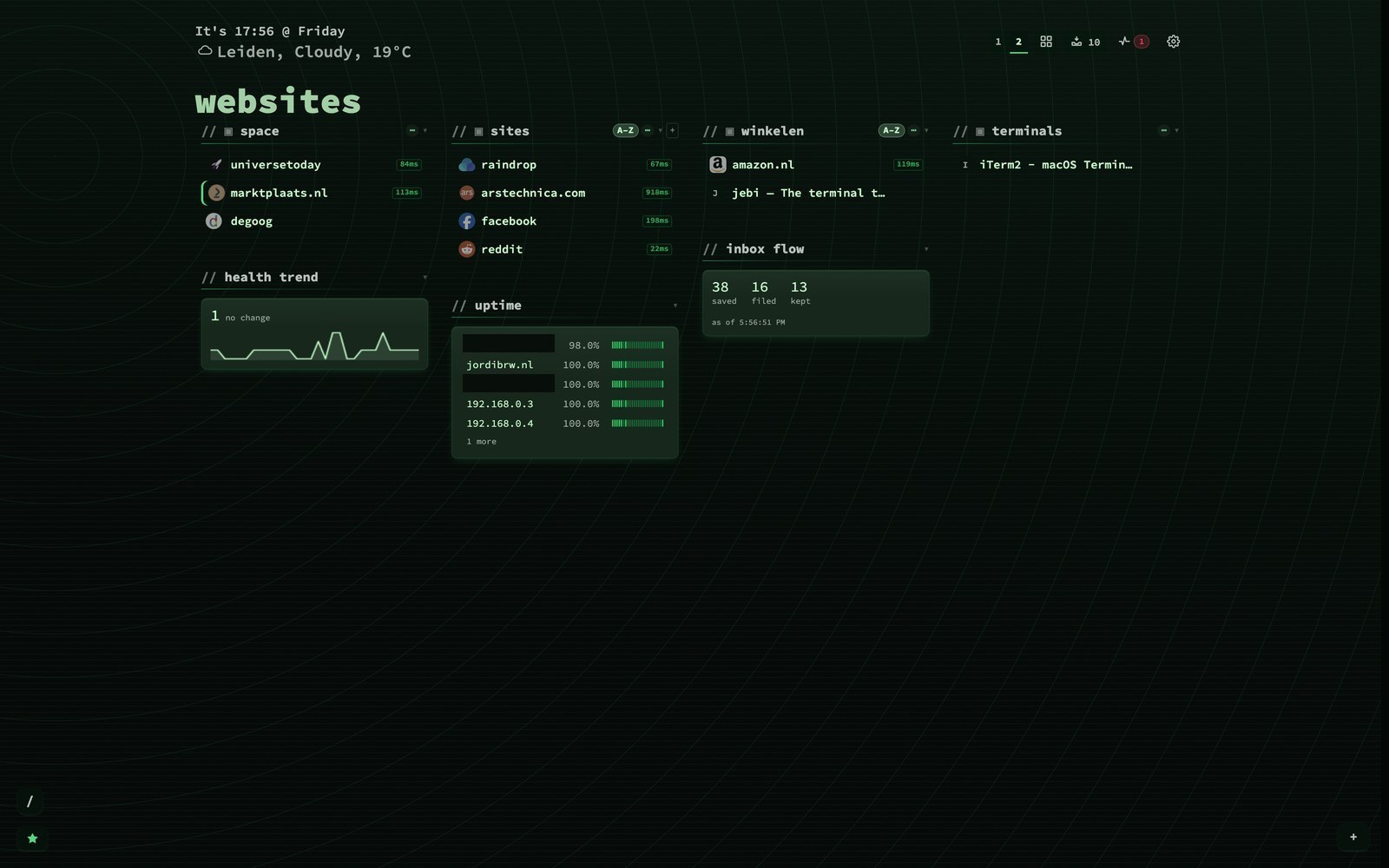Image resolution: width=1389 pixels, height=868 pixels.
Task: Open the grid overview icon
Action: point(1046,42)
